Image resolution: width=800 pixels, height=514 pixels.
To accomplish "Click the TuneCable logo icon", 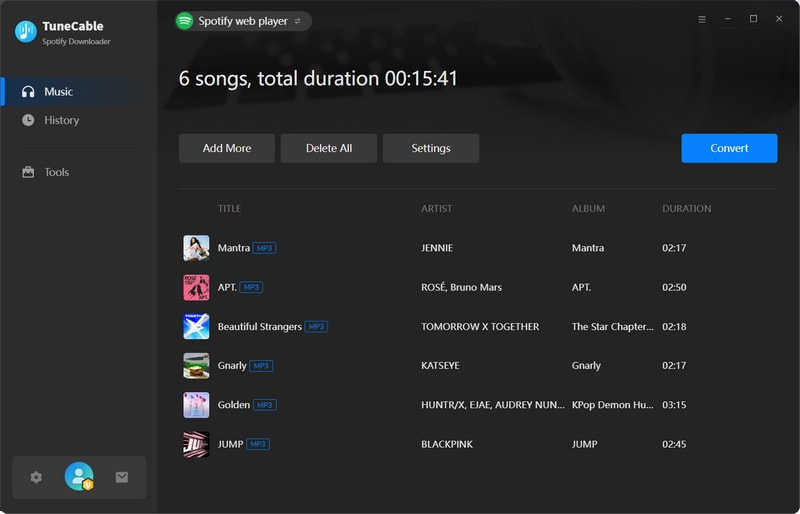I will pos(26,32).
